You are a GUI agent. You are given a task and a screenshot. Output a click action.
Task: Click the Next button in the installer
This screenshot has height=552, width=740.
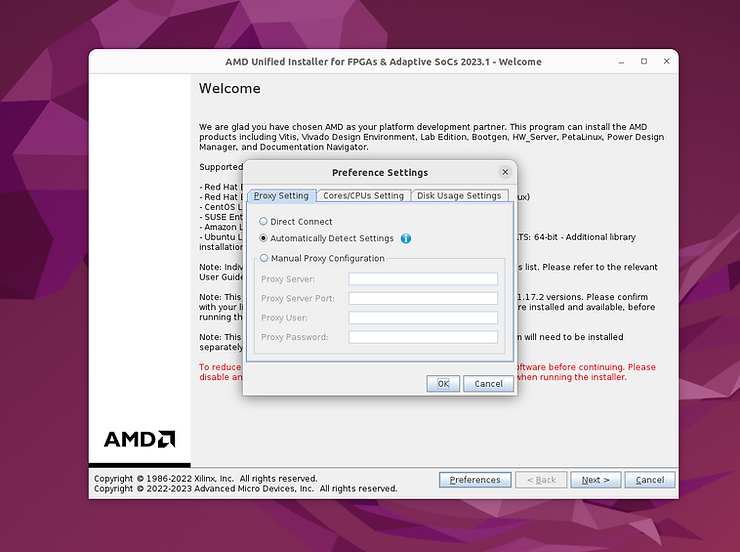click(x=596, y=480)
